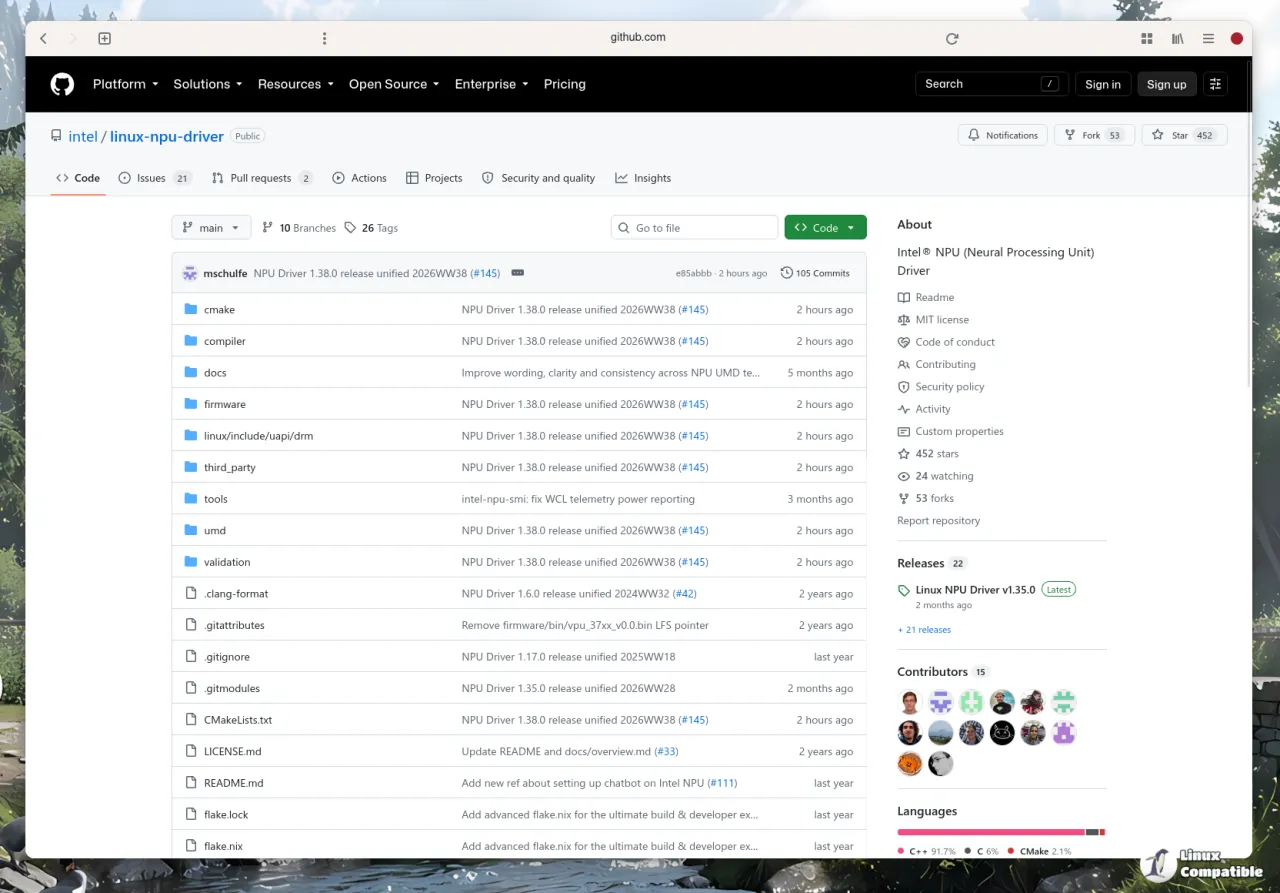Open the browser library icon
1280x893 pixels.
(1178, 38)
